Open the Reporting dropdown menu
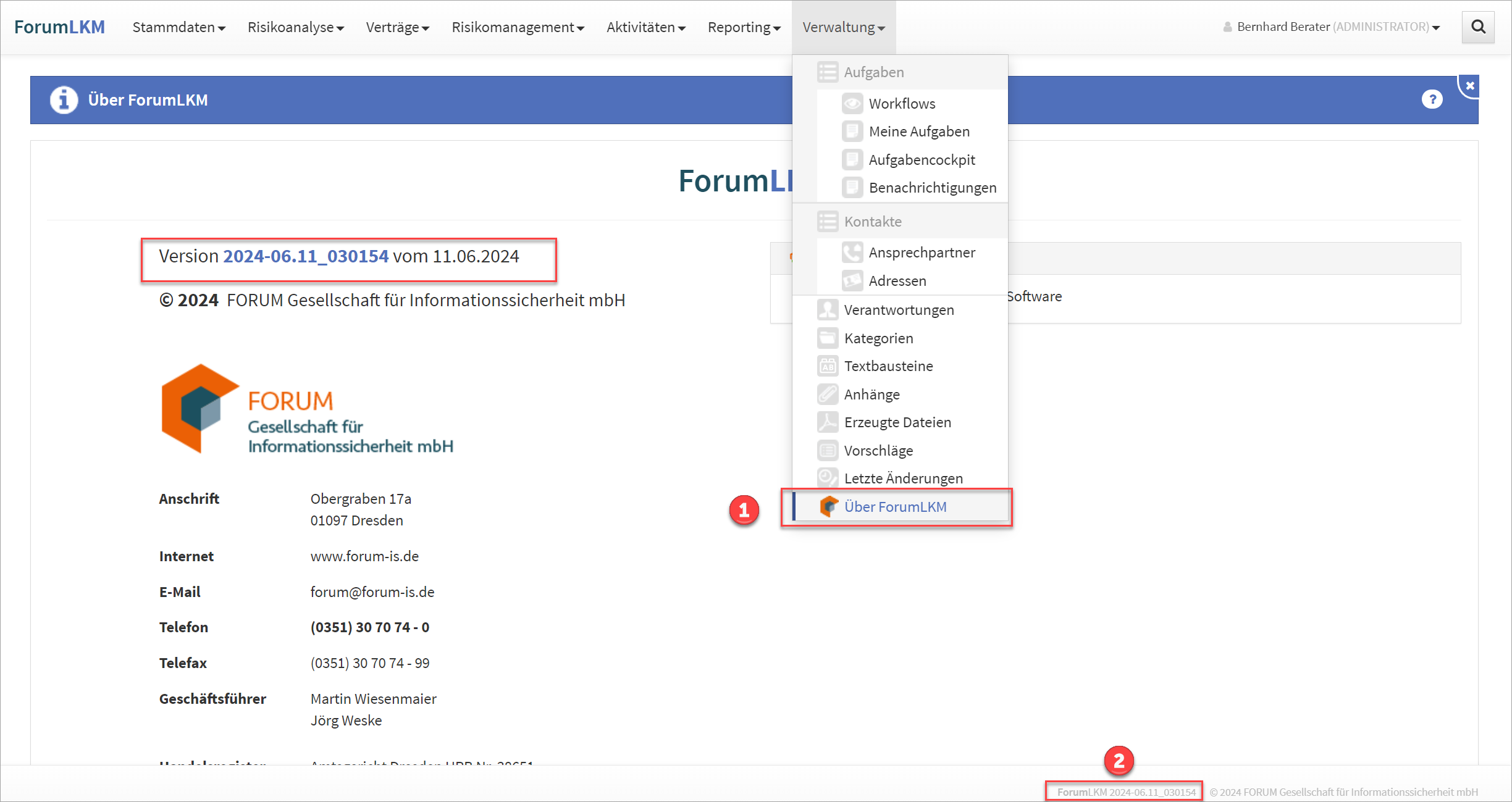1512x802 pixels. pos(744,27)
